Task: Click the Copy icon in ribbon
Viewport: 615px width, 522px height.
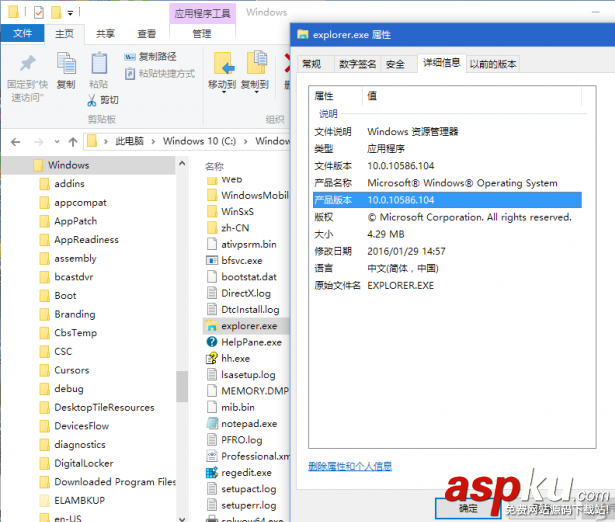Action: [x=66, y=63]
